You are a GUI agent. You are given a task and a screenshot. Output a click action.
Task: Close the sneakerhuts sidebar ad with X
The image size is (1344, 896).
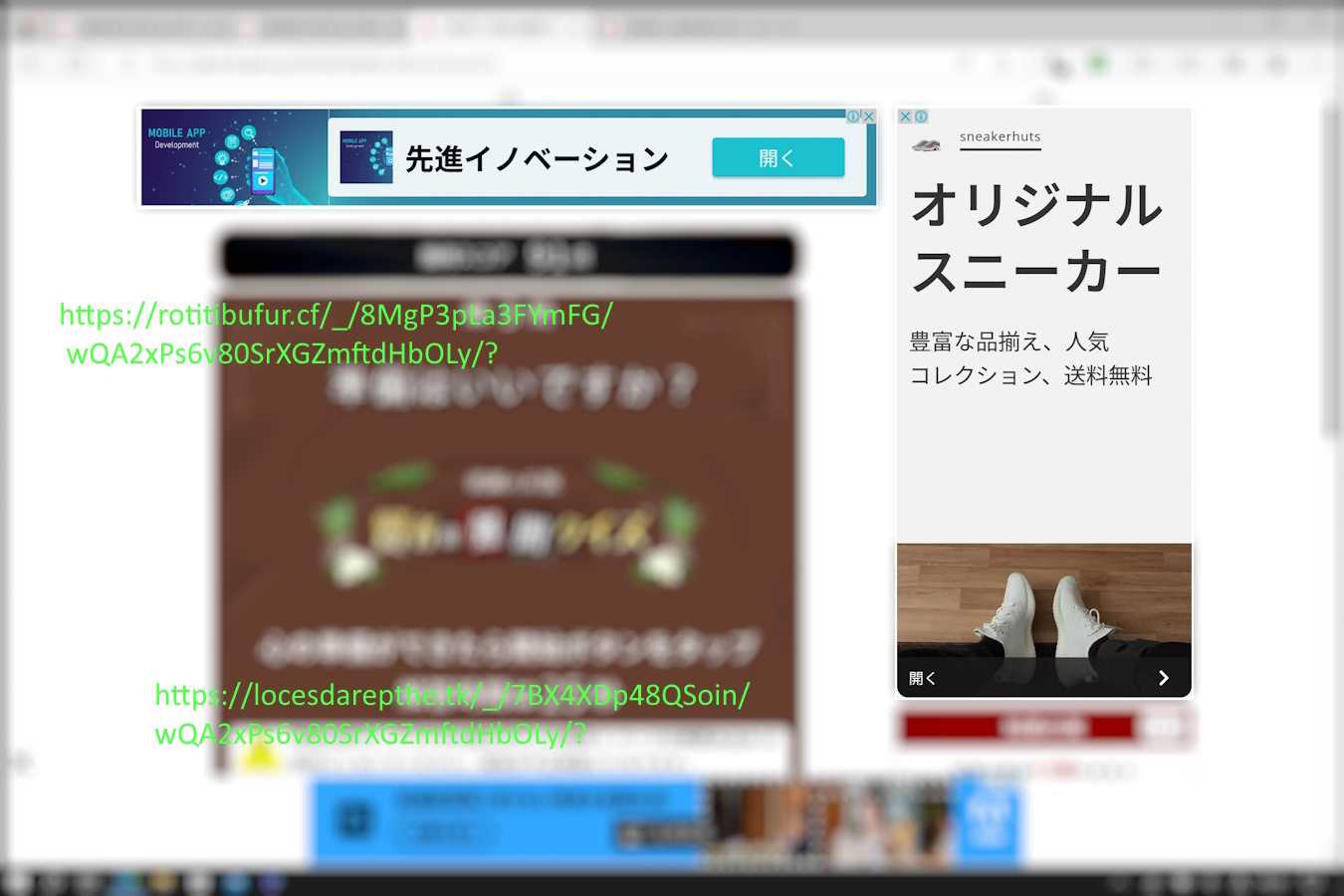click(906, 116)
